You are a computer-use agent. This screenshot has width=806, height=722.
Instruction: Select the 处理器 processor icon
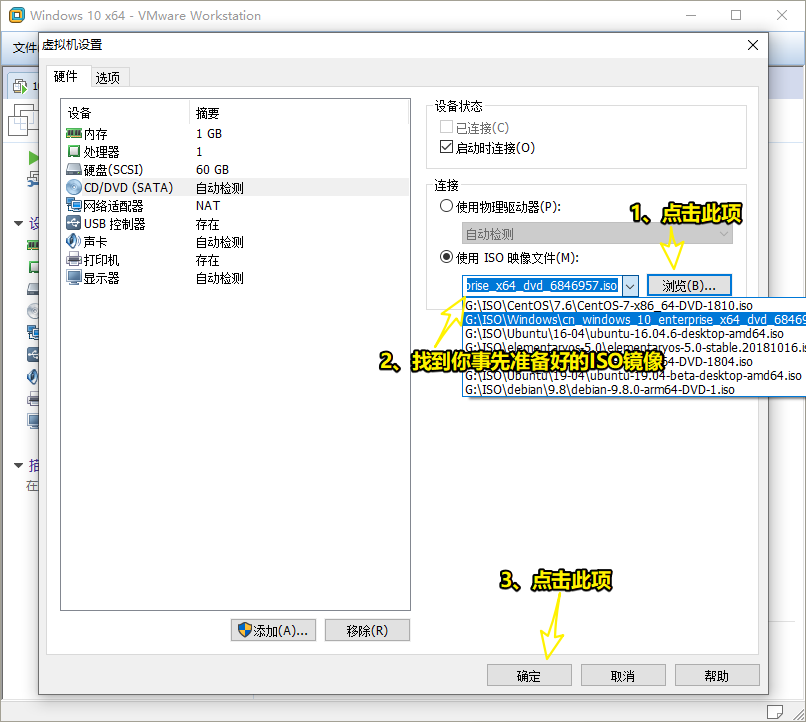click(x=74, y=152)
